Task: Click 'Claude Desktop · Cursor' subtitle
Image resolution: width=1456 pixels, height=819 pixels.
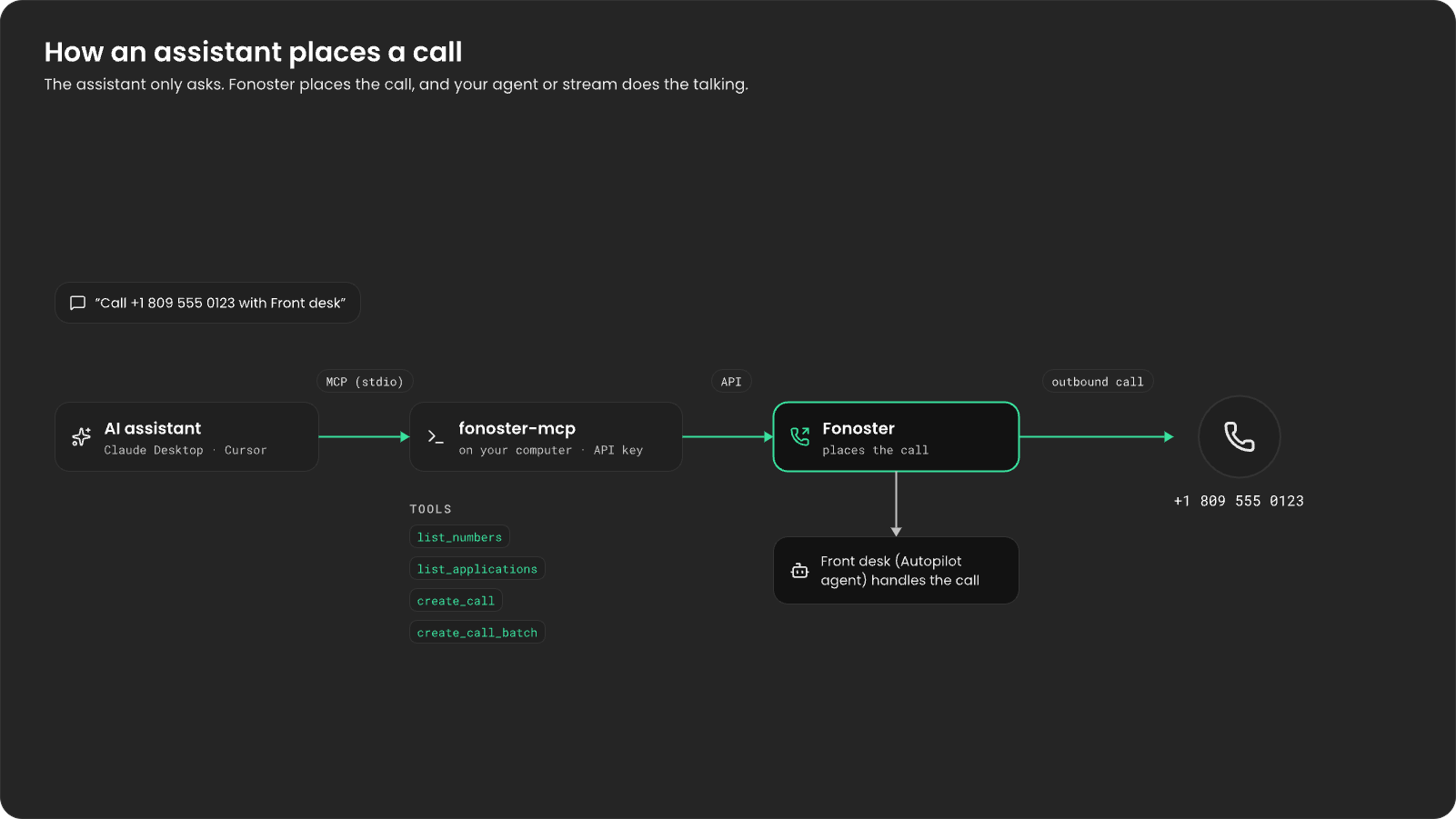Action: 186,450
